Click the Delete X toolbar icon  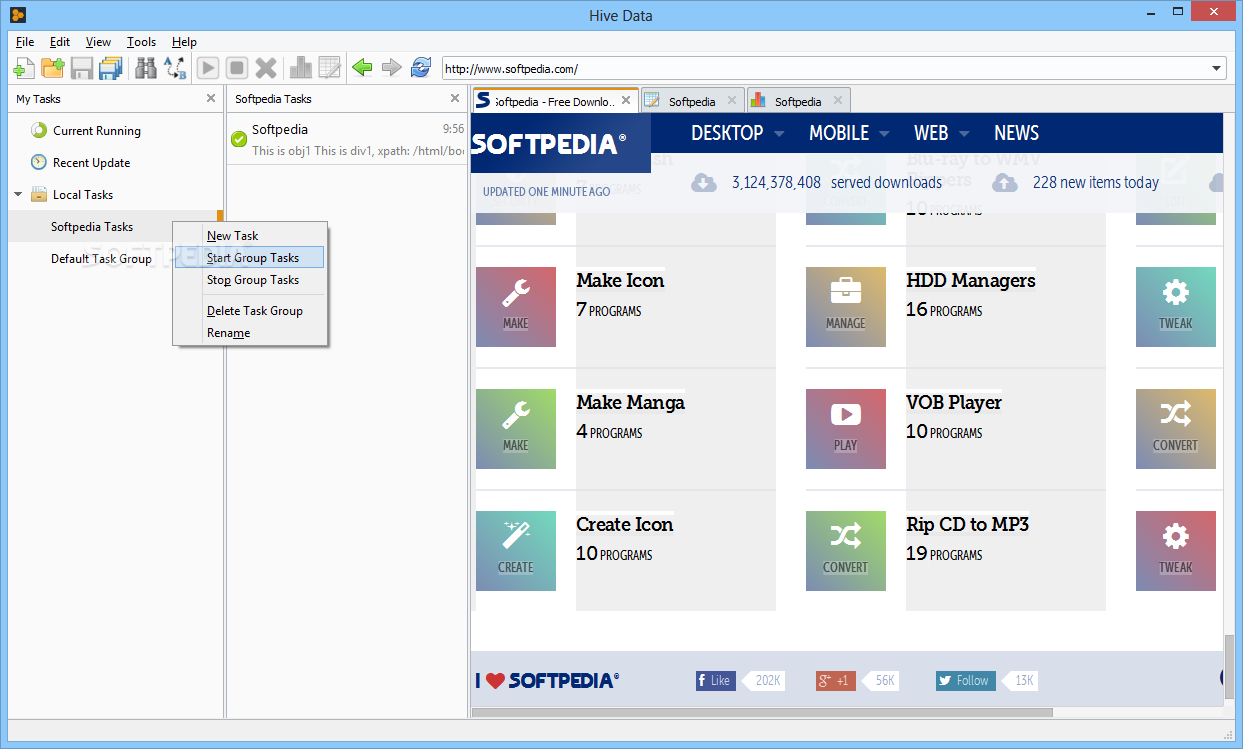click(x=266, y=68)
